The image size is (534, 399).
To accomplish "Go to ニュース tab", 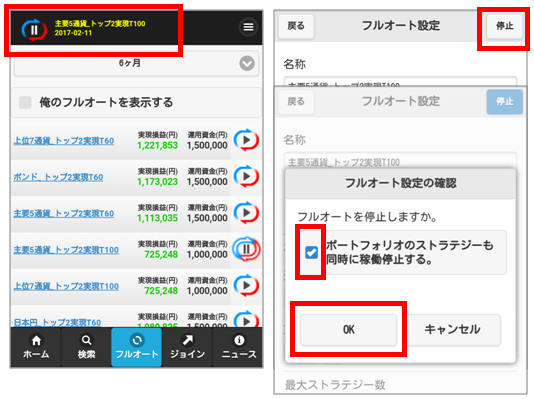I will (238, 347).
